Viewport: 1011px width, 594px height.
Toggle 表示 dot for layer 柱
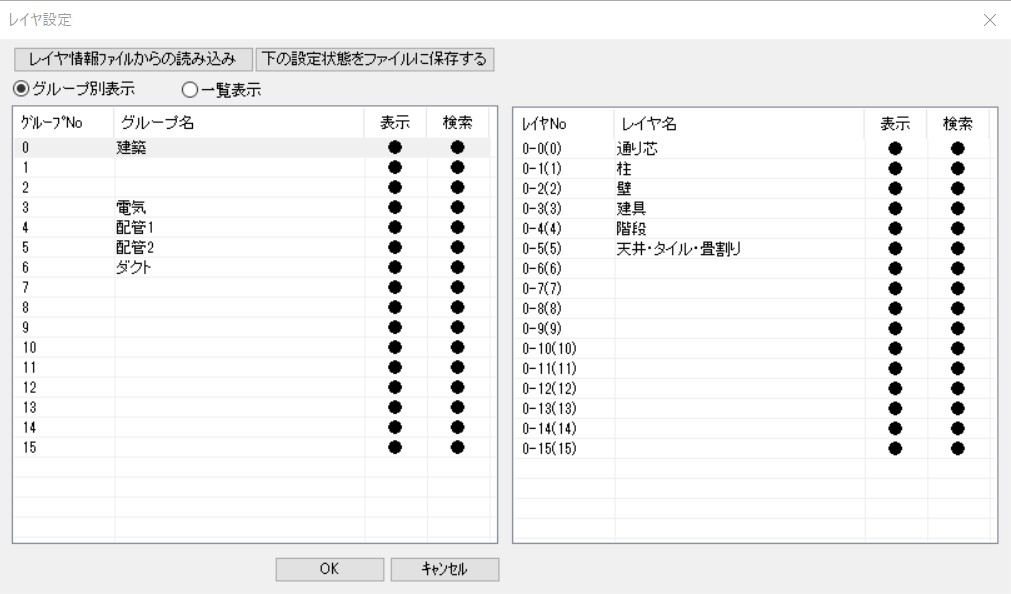(895, 168)
